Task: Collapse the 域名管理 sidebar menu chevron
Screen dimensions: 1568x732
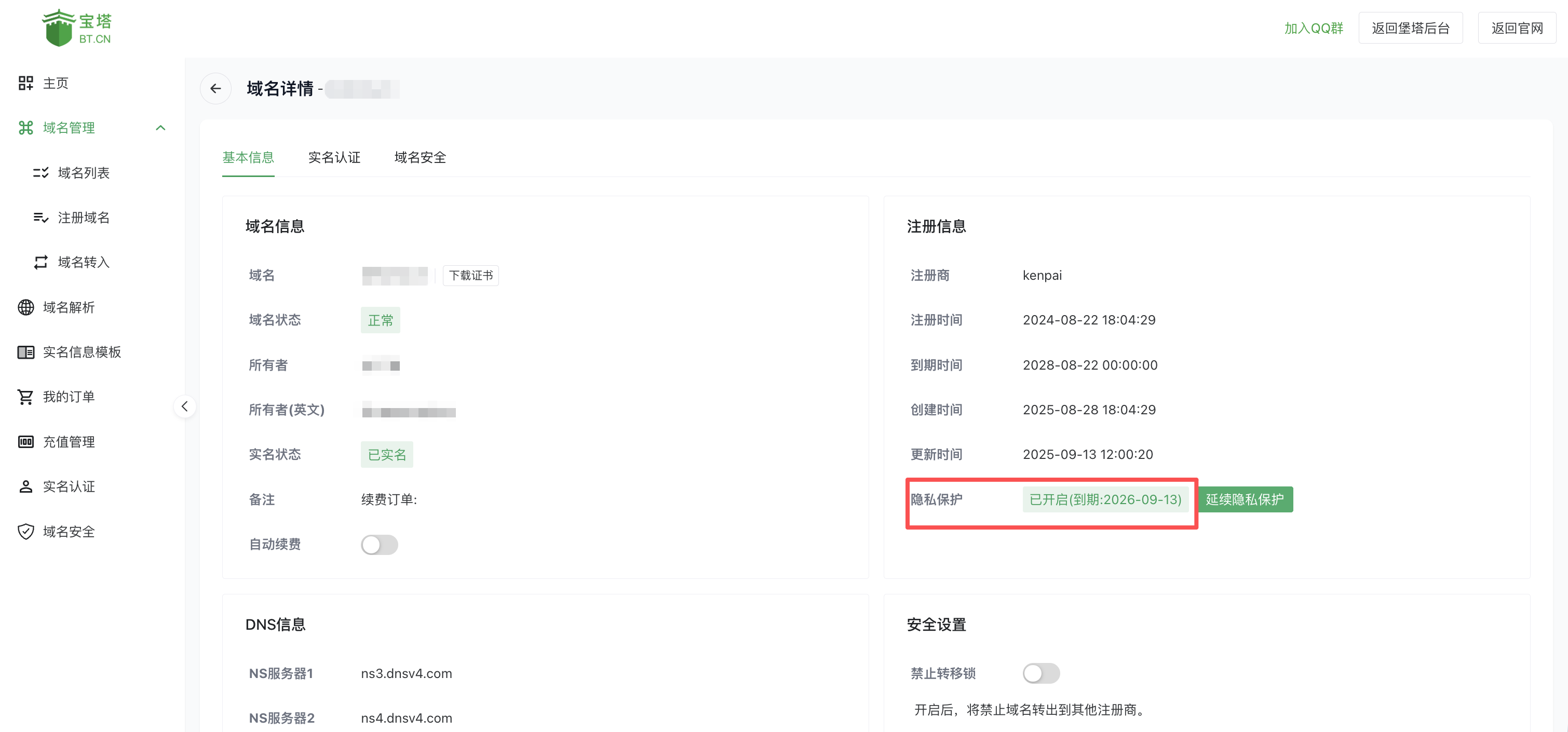Action: [161, 128]
